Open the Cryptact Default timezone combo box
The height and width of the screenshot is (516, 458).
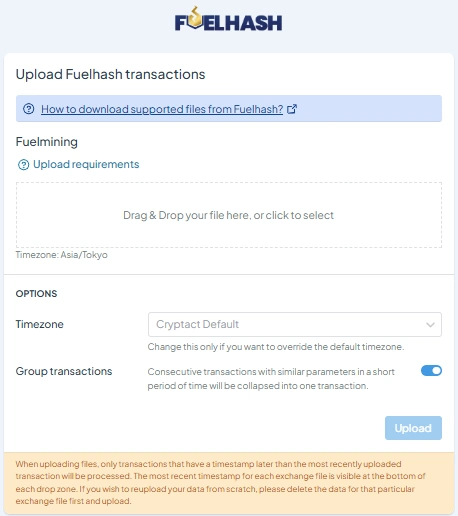295,324
